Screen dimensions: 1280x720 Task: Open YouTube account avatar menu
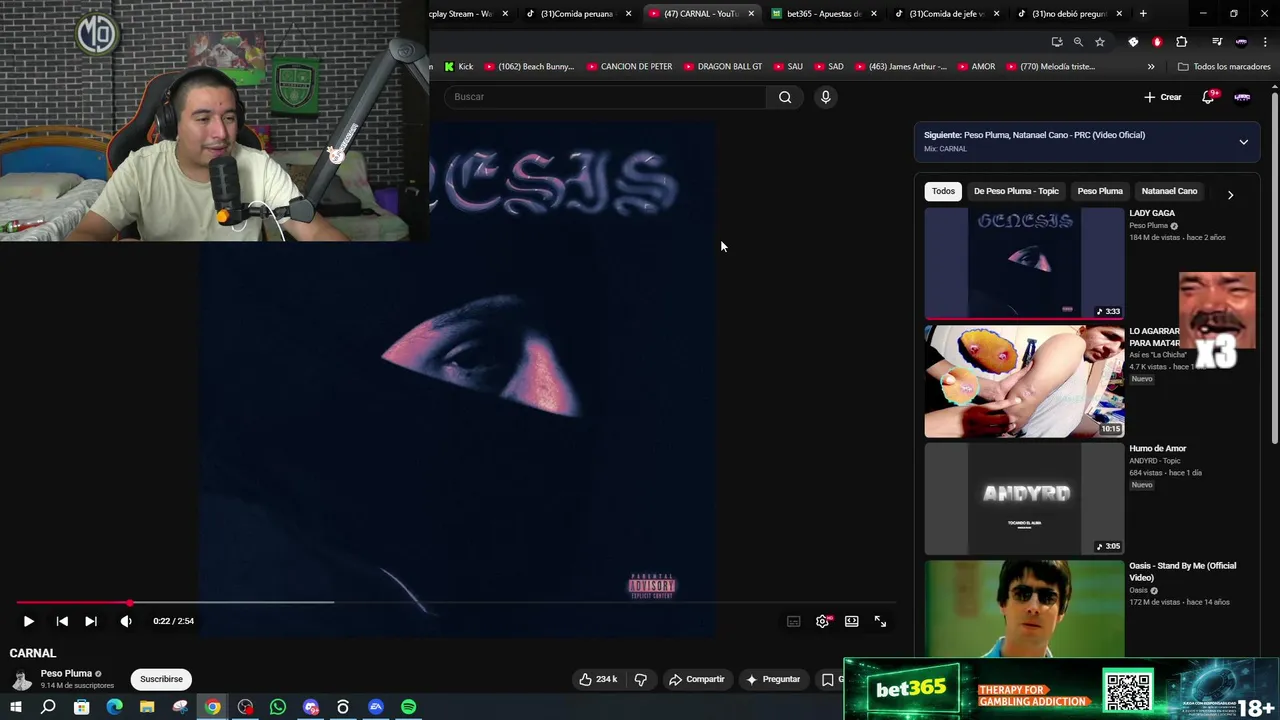[x=1242, y=97]
